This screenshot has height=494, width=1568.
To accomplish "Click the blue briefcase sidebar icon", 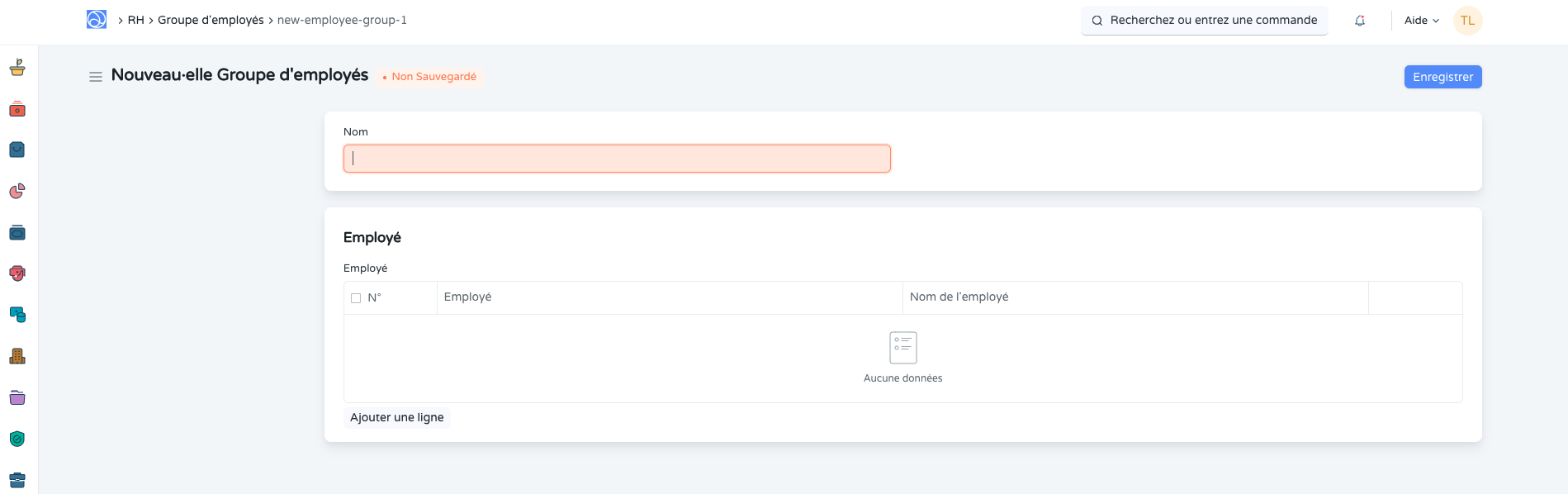I will [17, 480].
